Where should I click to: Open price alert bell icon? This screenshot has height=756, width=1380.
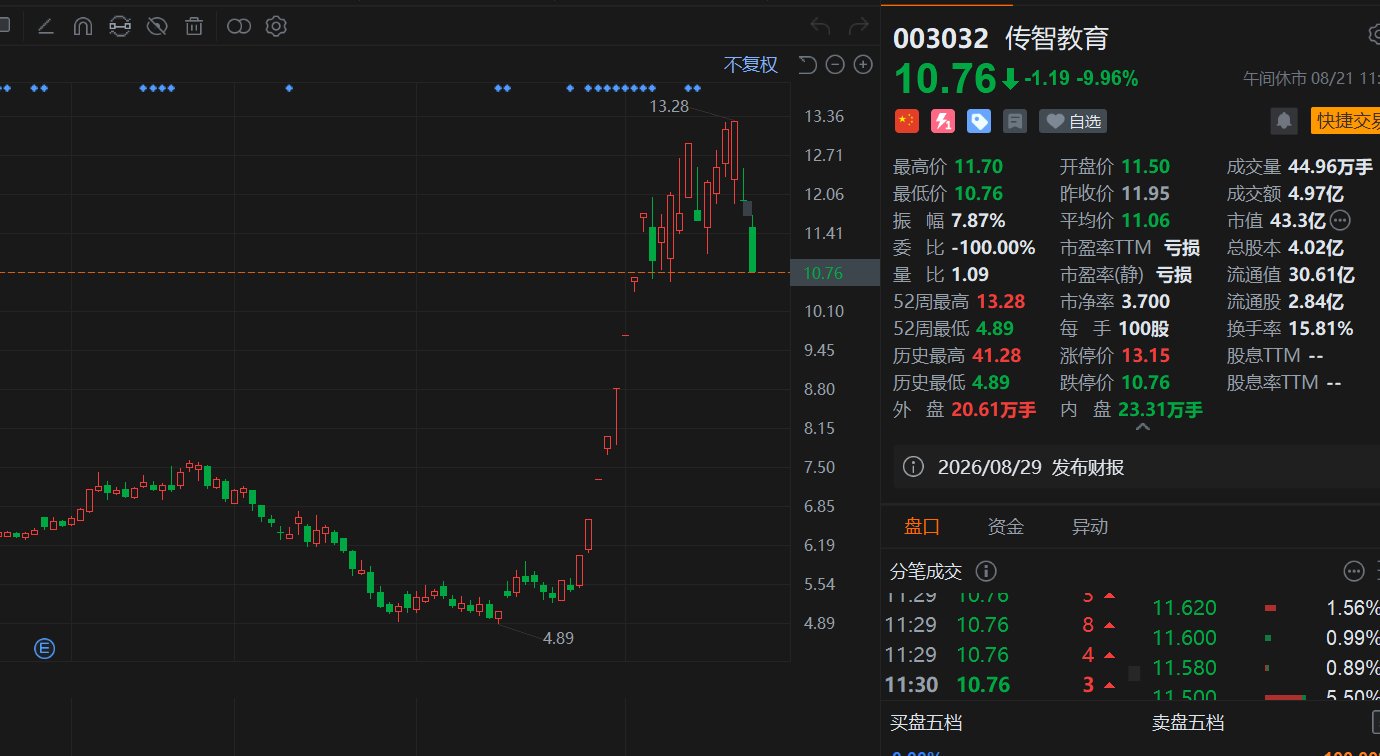1284,121
